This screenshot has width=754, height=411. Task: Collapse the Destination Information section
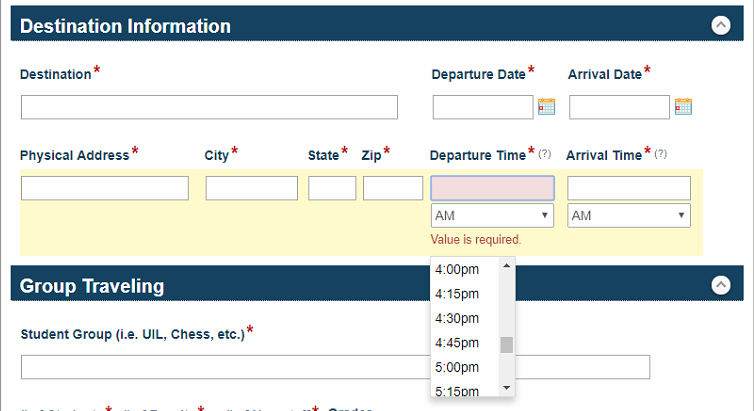tap(720, 25)
